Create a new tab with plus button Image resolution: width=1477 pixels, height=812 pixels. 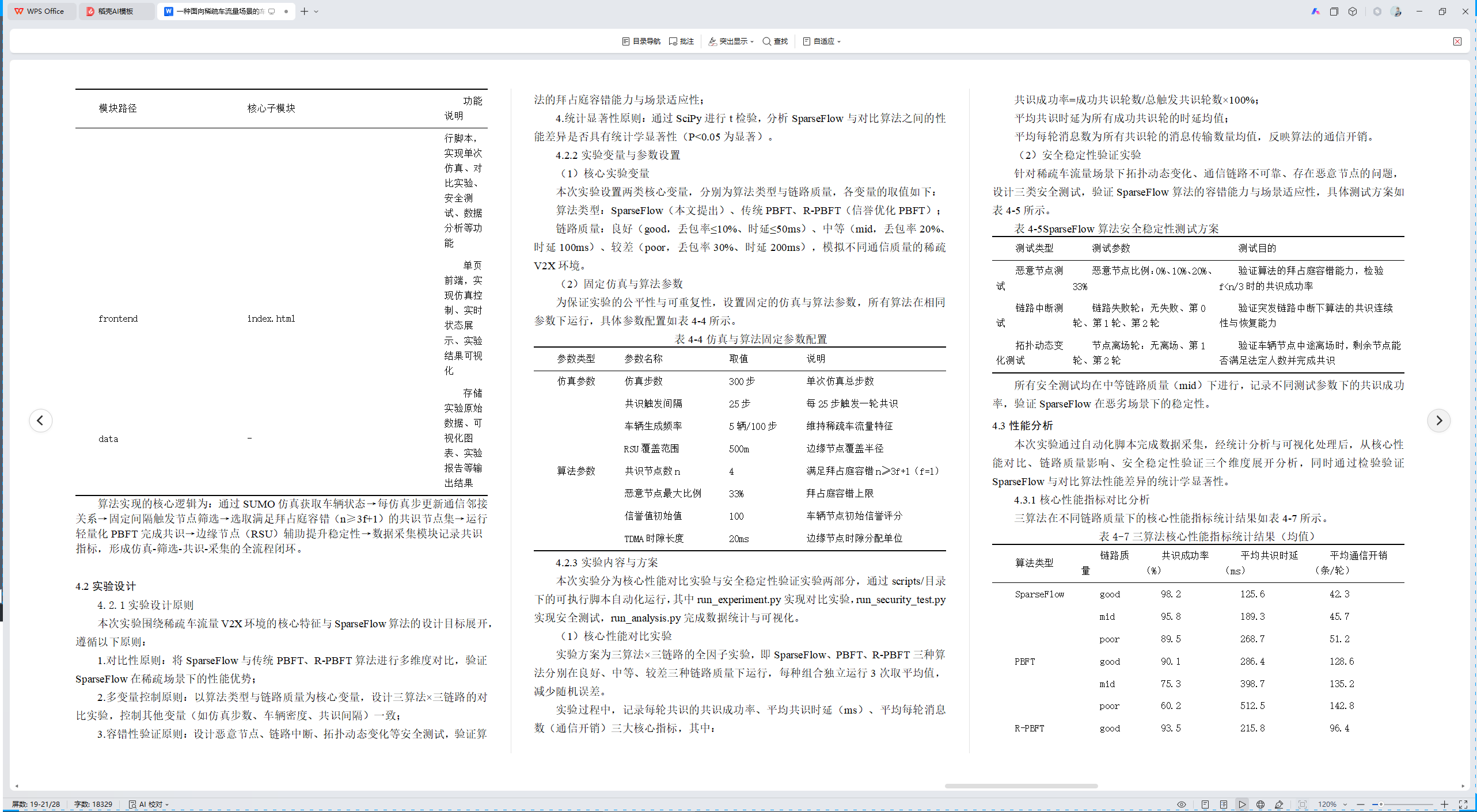pyautogui.click(x=305, y=11)
